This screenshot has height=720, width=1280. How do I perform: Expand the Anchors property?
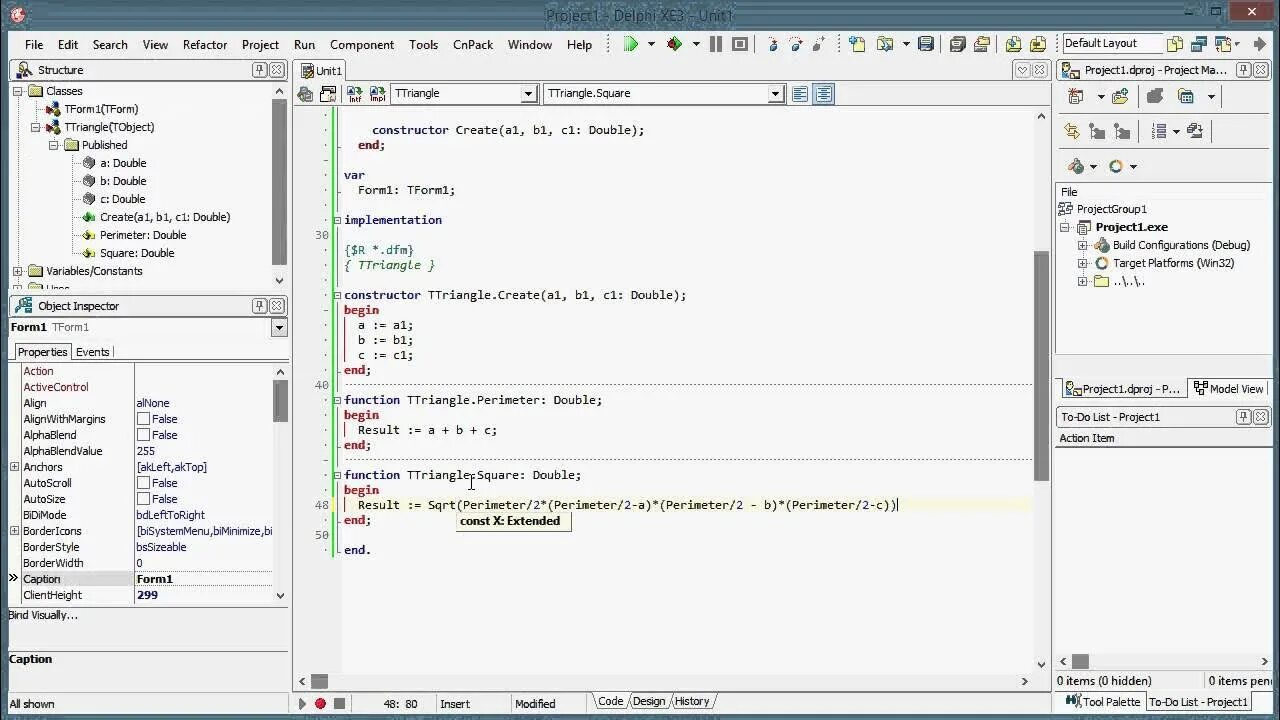point(14,467)
